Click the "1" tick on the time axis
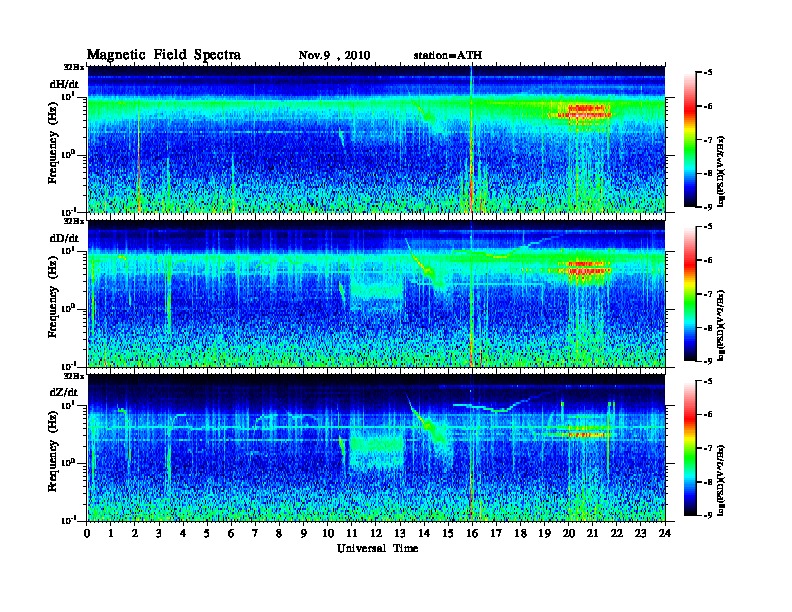The image size is (792, 612). tap(111, 533)
